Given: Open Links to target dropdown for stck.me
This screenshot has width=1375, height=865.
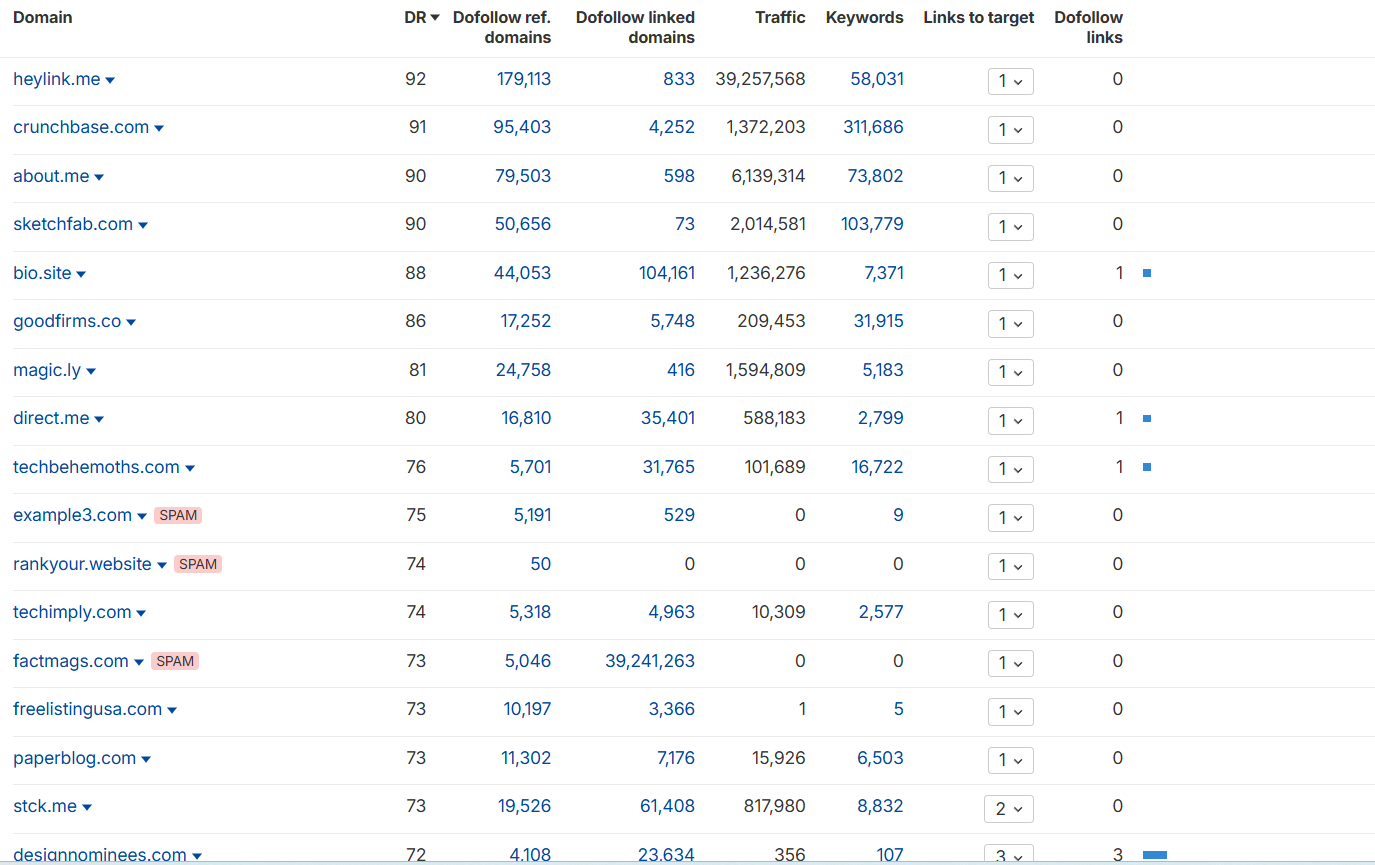Looking at the screenshot, I should click(x=1009, y=809).
